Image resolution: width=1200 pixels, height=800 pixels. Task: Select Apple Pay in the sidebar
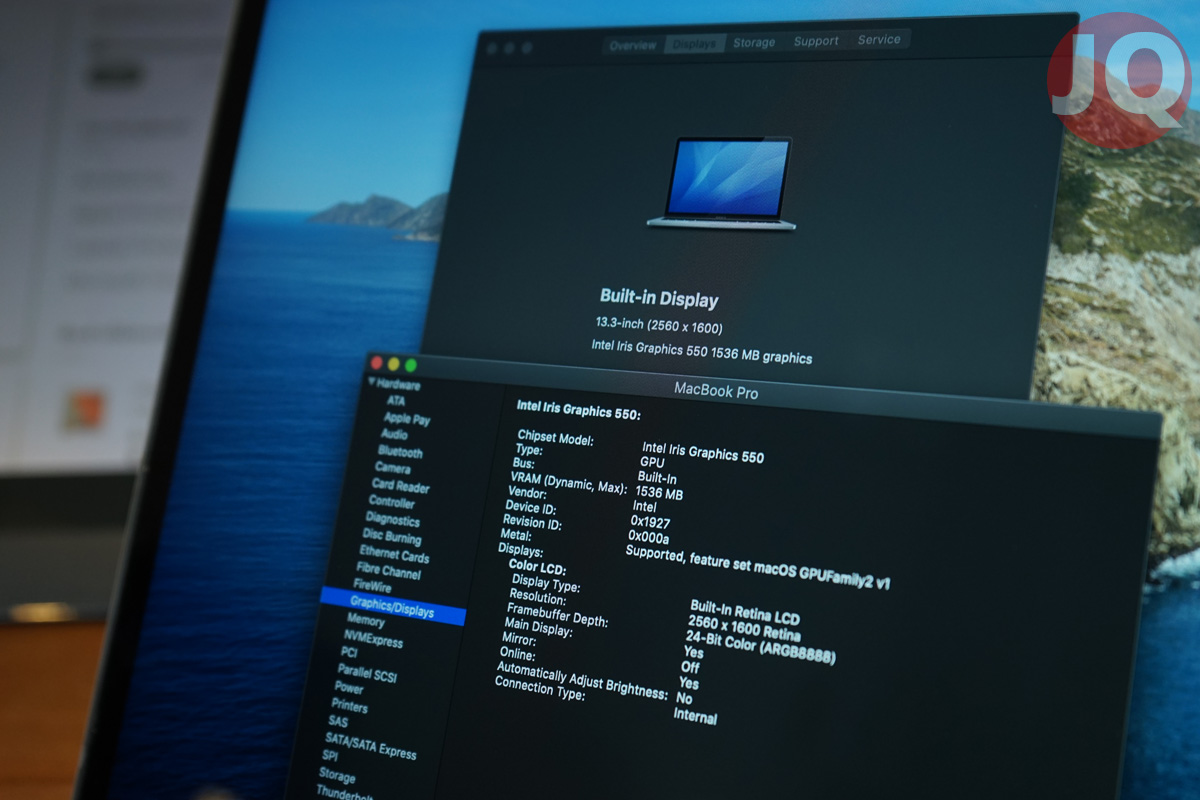click(x=407, y=418)
